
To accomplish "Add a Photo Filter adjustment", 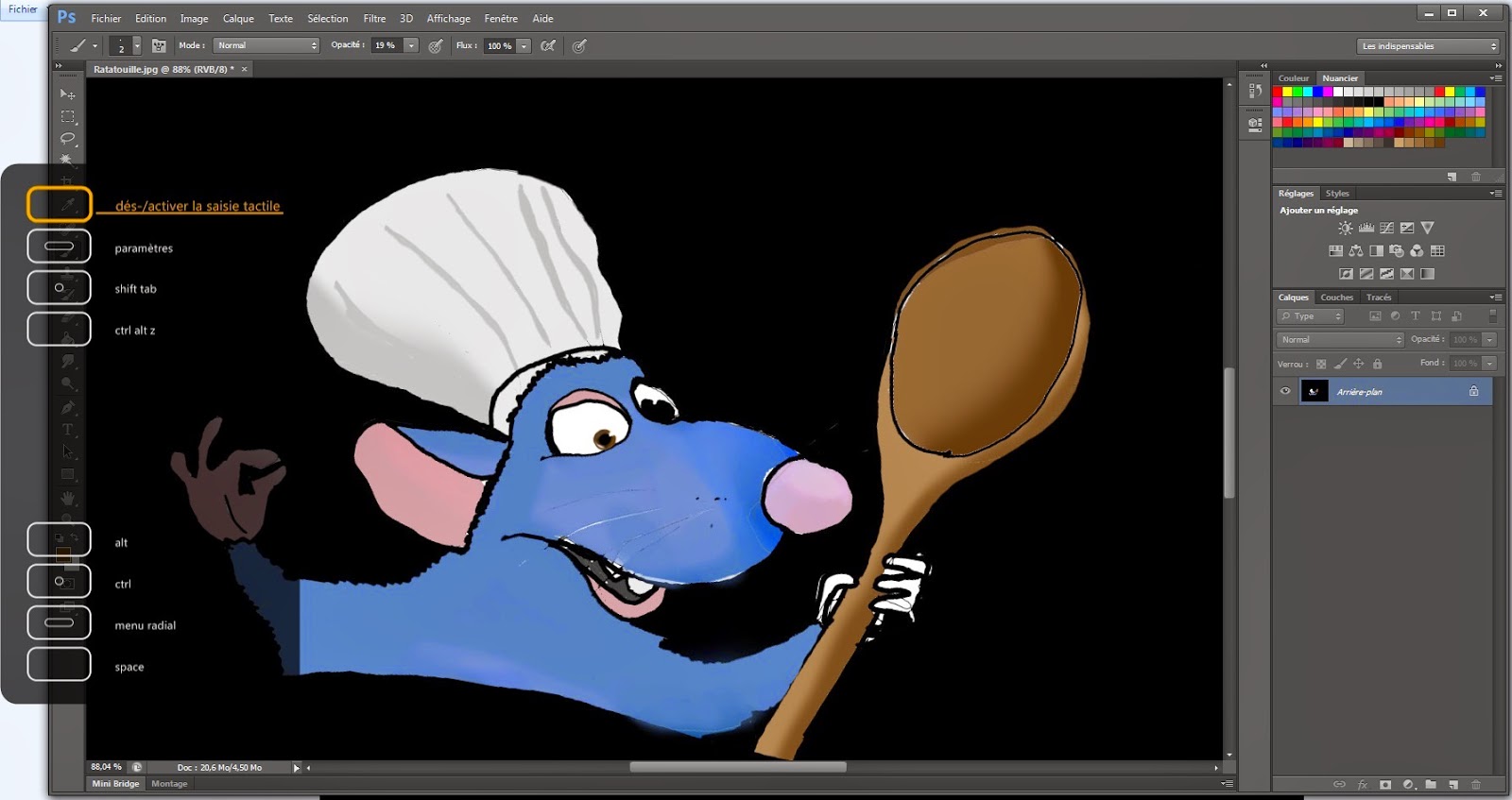I will point(1397,251).
